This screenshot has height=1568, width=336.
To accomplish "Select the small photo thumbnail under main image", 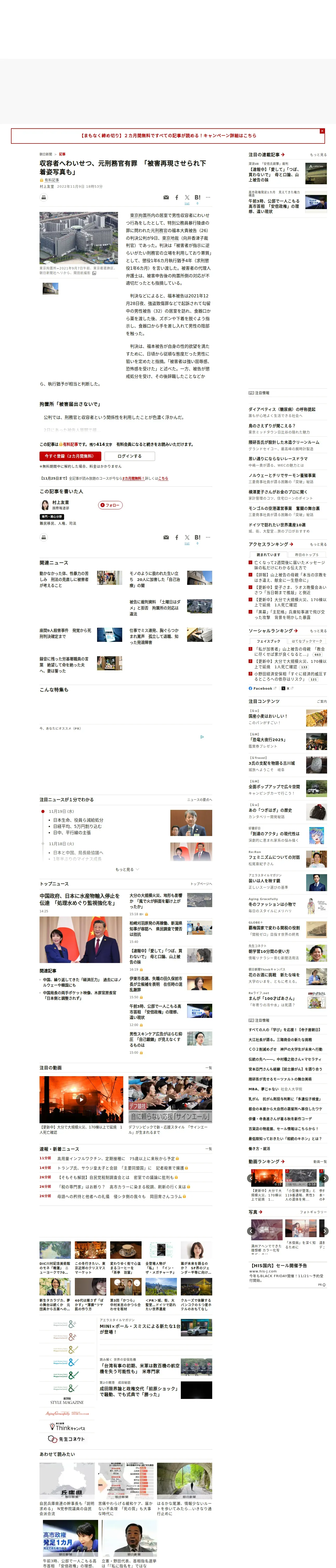I will 50,289.
